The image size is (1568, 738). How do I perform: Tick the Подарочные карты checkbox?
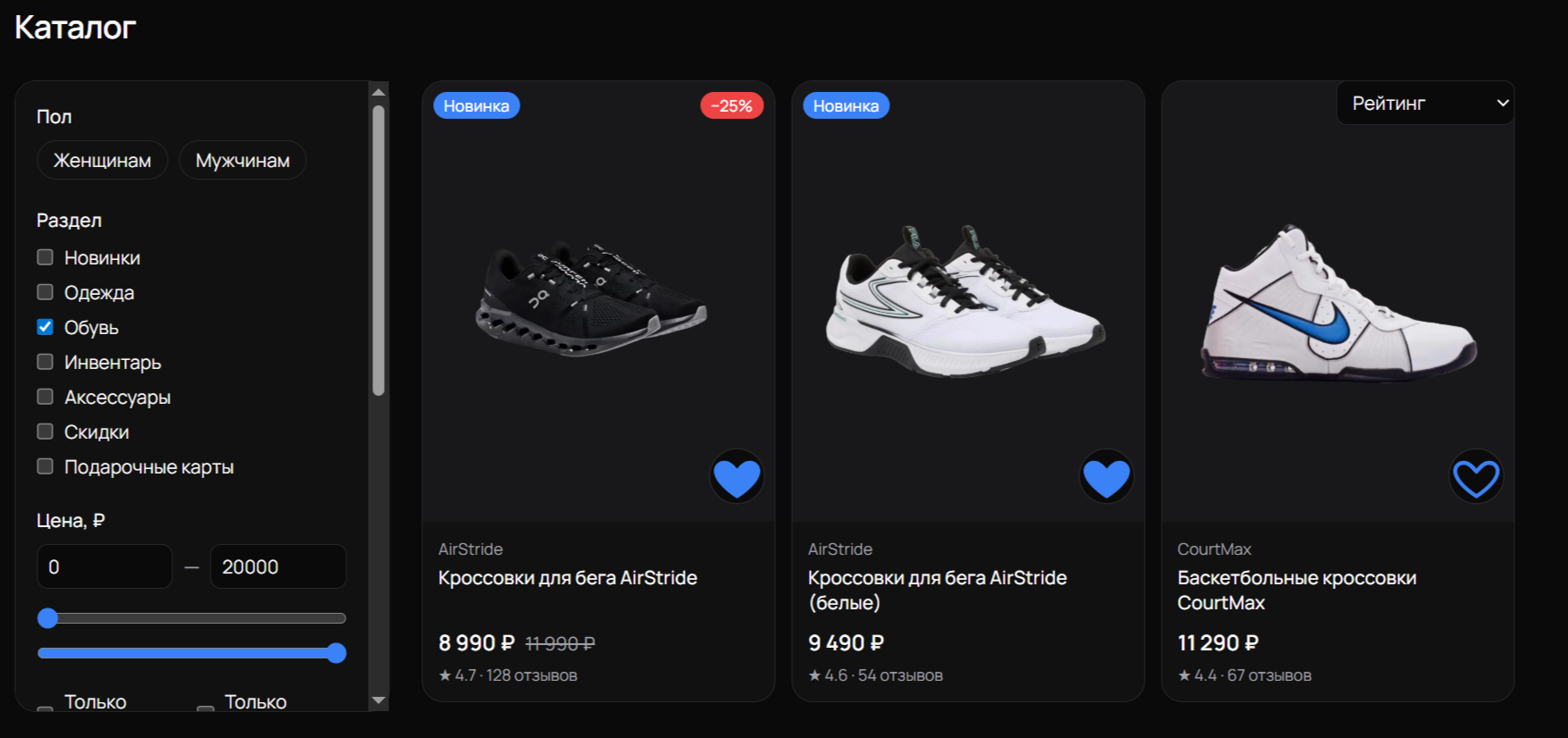click(x=45, y=466)
